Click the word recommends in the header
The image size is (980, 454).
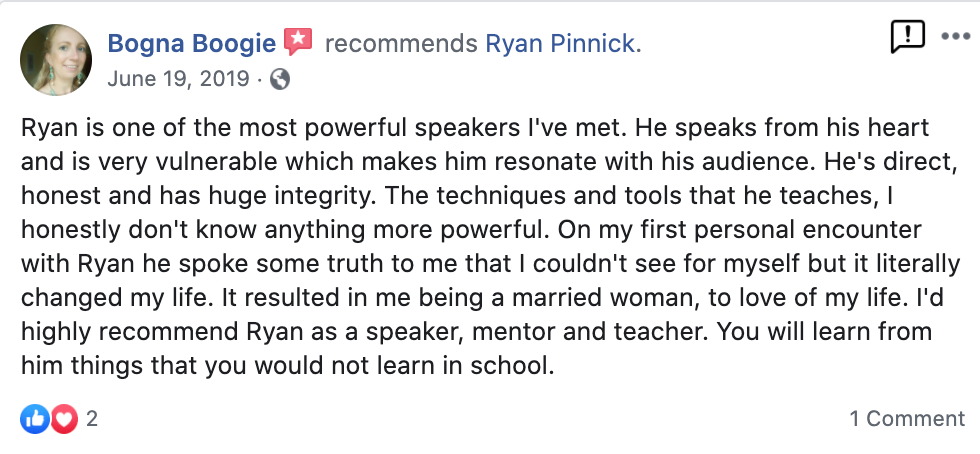coord(401,44)
